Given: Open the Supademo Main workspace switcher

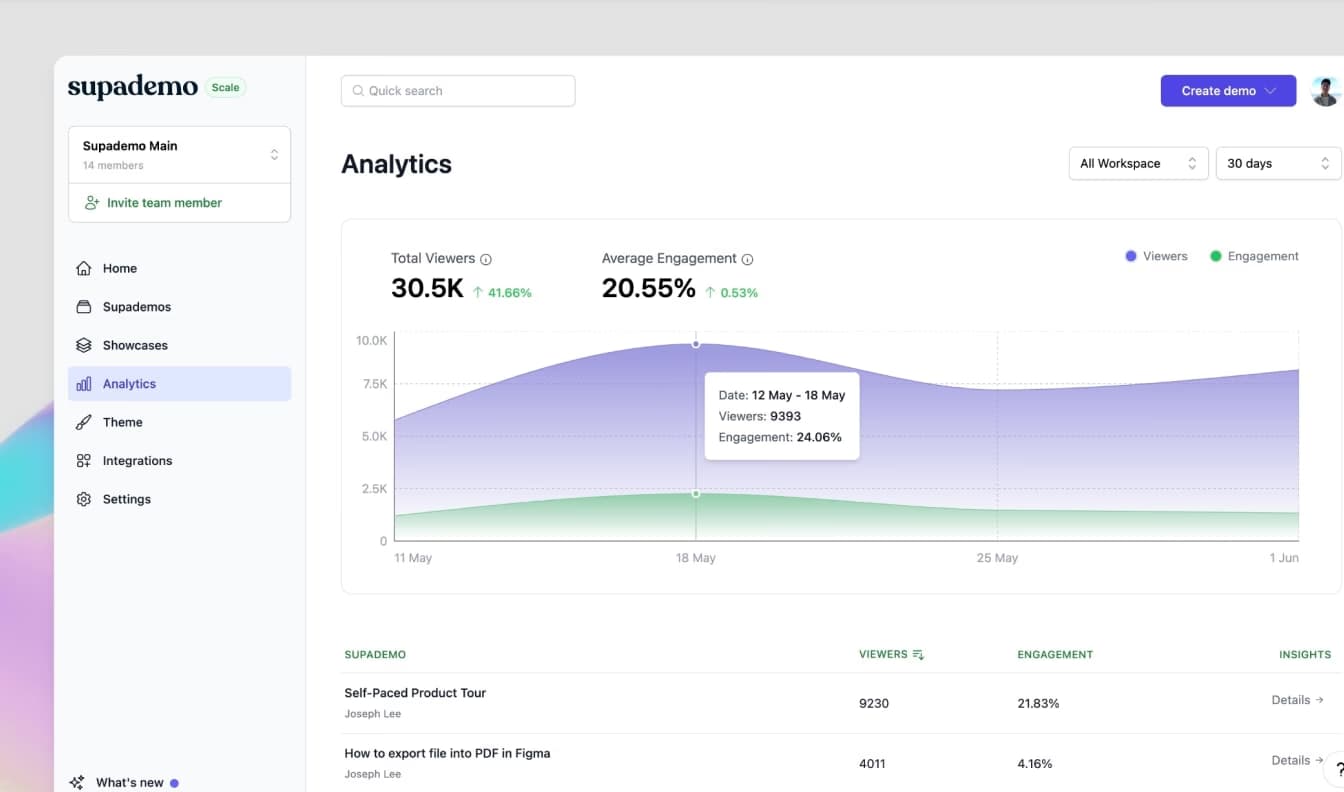Looking at the screenshot, I should coord(178,154).
